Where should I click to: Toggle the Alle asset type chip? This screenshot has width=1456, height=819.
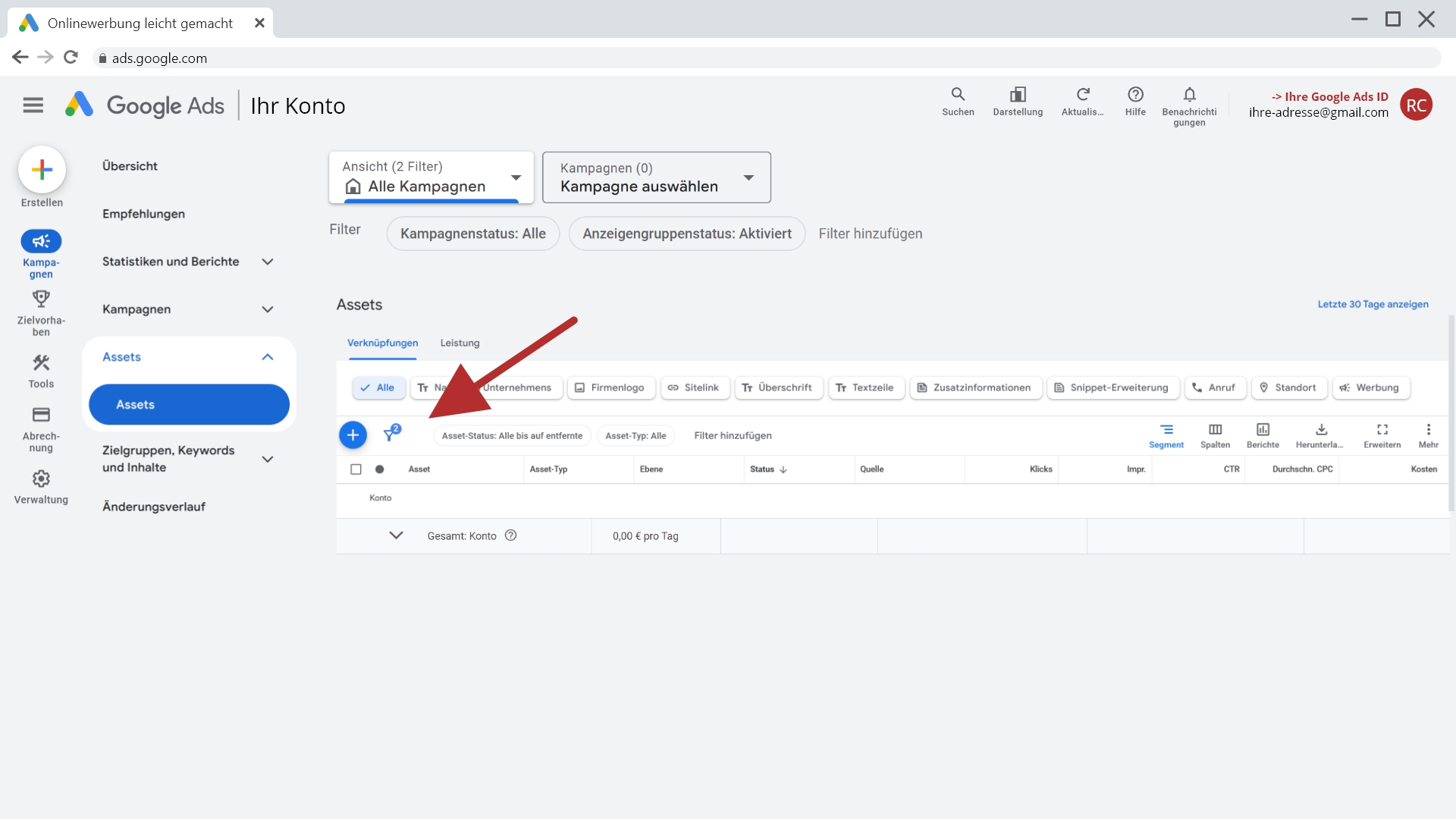(x=378, y=388)
